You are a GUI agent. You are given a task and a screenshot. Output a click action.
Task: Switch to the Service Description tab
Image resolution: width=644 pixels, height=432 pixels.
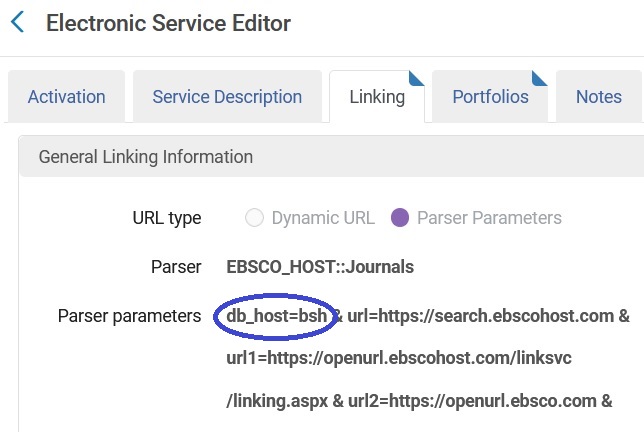click(x=227, y=97)
